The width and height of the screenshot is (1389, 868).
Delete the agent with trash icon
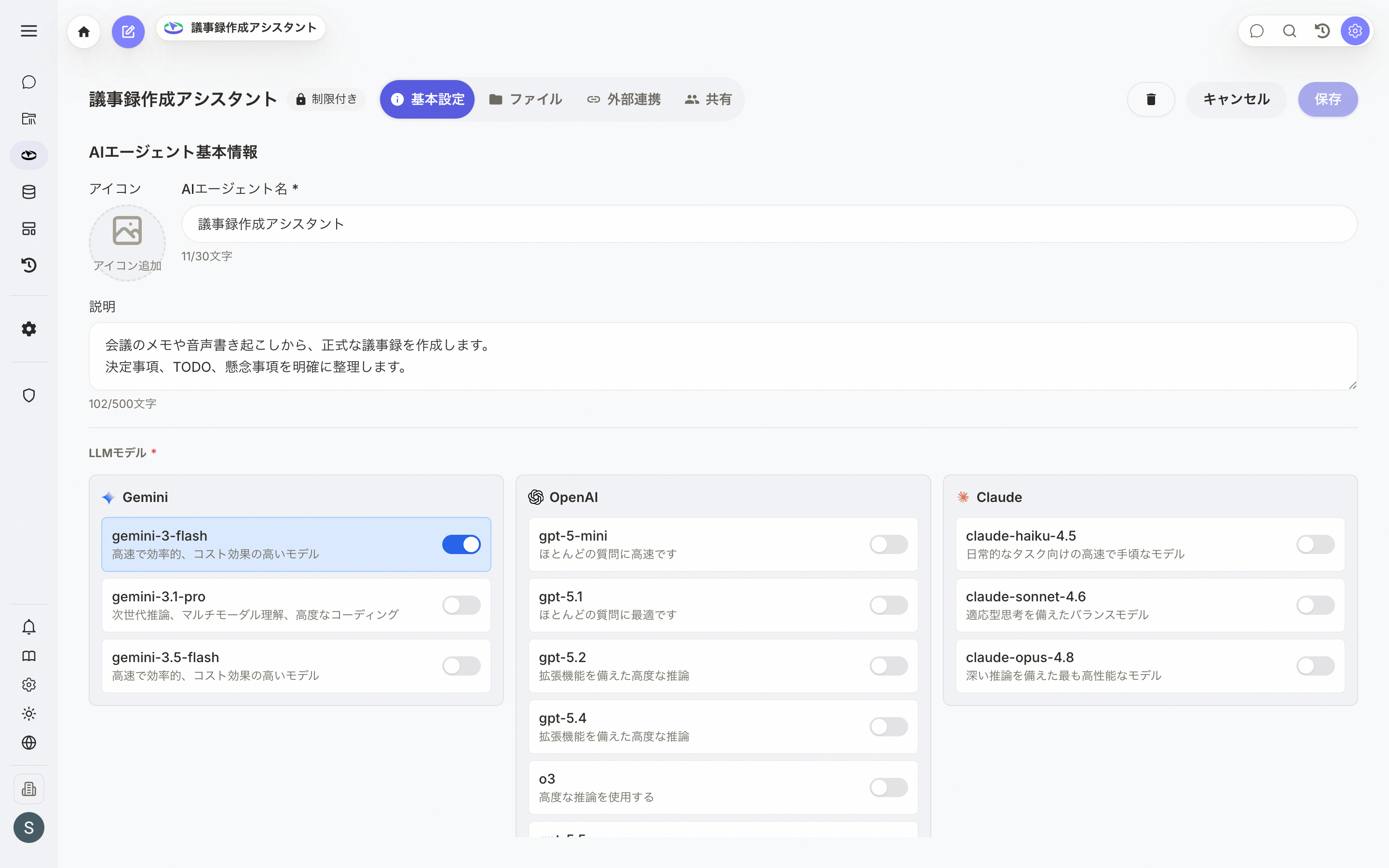(x=1151, y=99)
